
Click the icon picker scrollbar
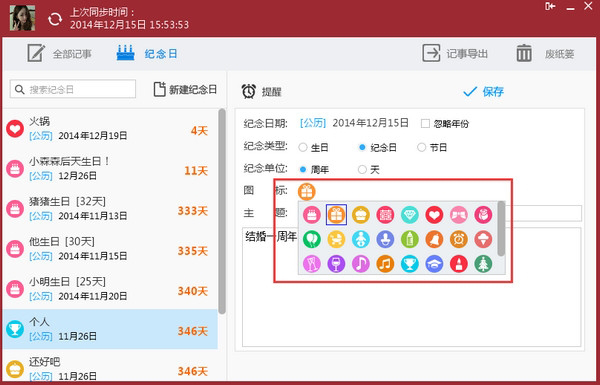pos(501,228)
